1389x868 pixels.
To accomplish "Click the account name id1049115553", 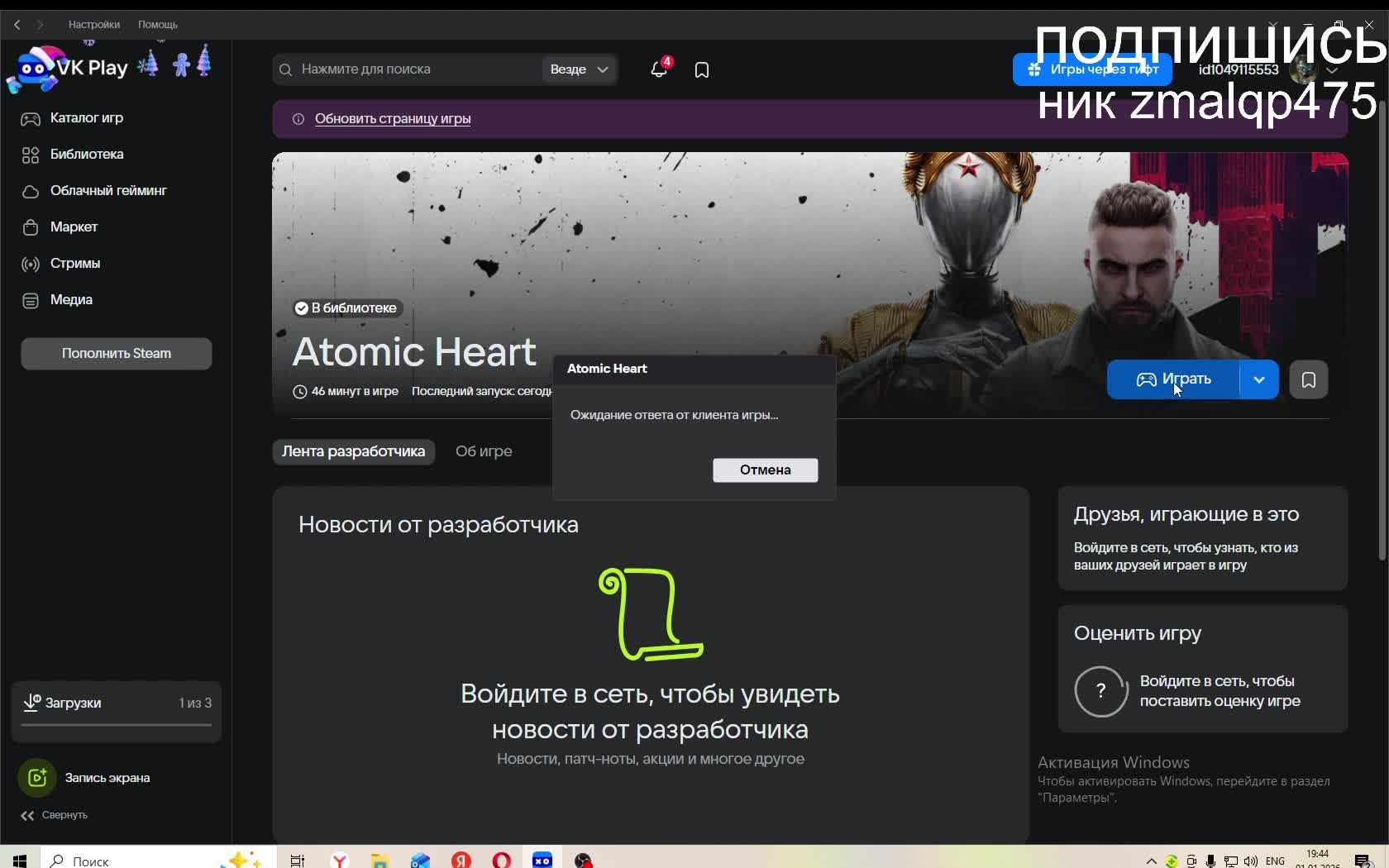I will coord(1239,70).
